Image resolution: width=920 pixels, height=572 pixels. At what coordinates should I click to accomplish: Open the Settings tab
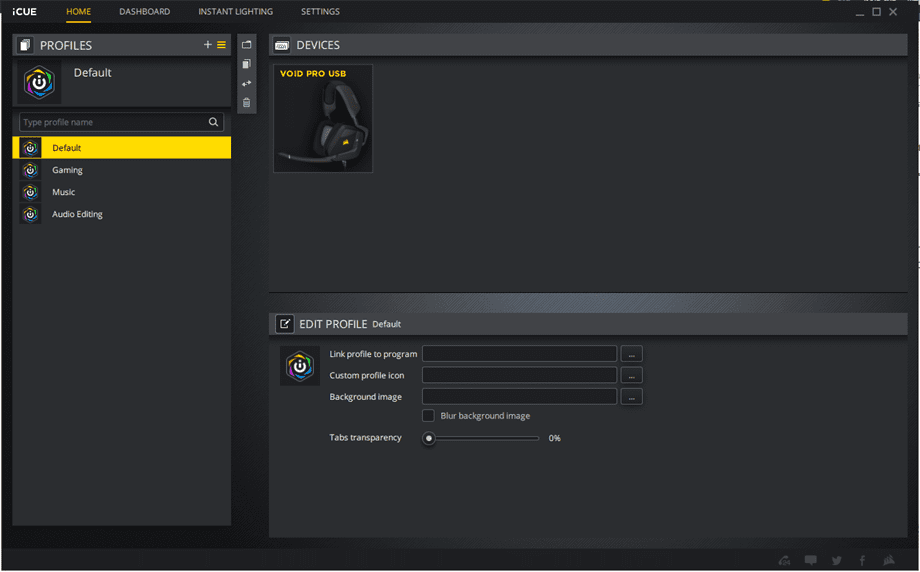(x=320, y=12)
